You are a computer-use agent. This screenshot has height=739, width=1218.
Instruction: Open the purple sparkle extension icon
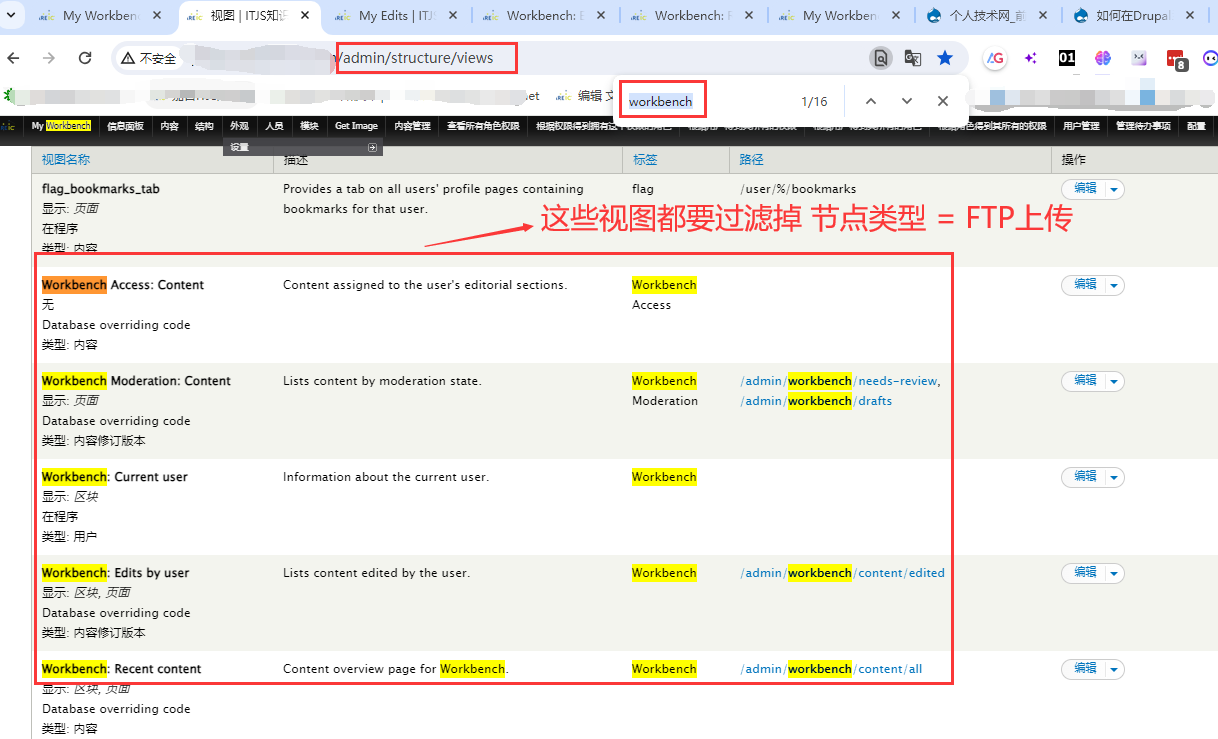coord(1030,58)
